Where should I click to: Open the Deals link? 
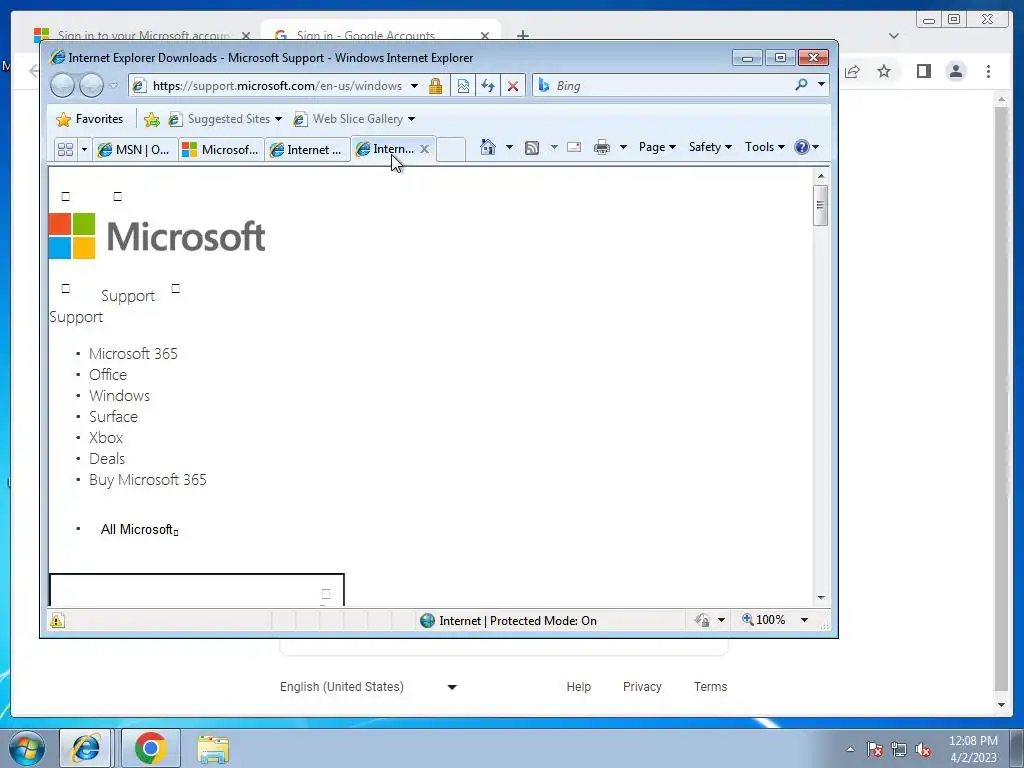[106, 458]
